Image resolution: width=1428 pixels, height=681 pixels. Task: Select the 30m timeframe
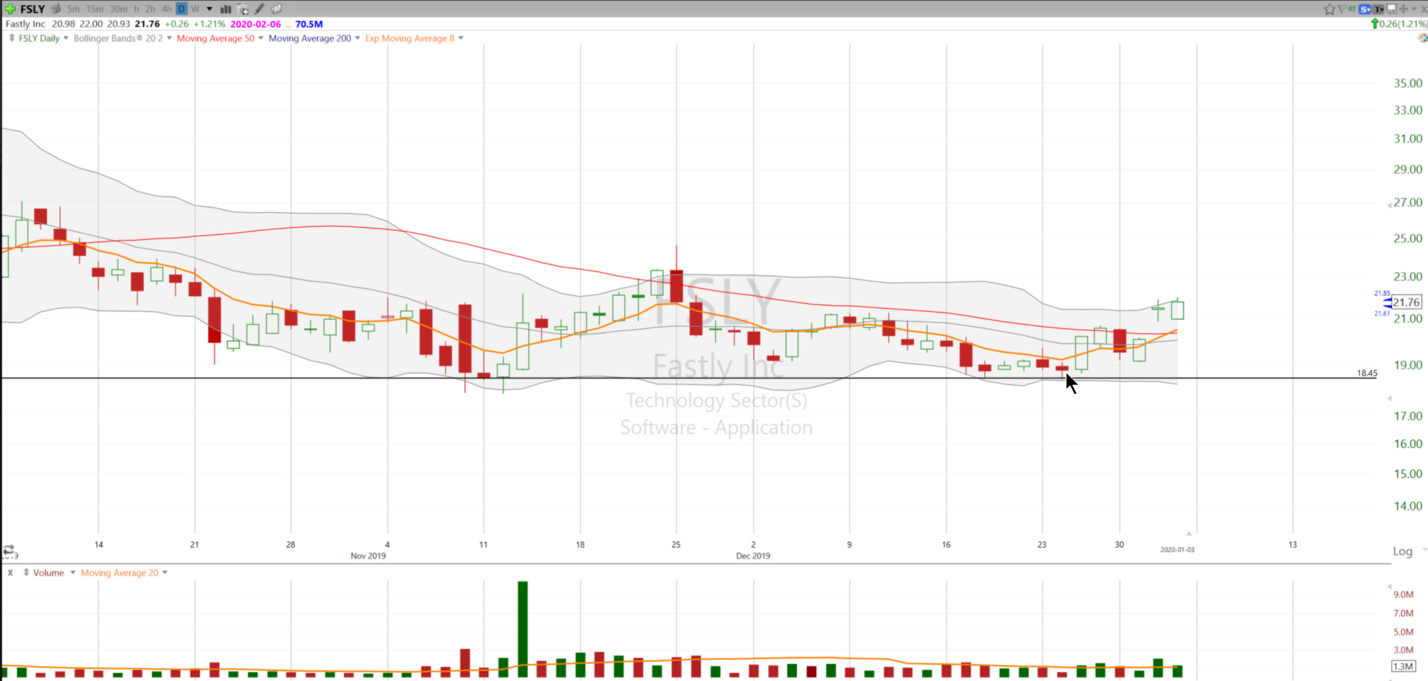pyautogui.click(x=119, y=9)
